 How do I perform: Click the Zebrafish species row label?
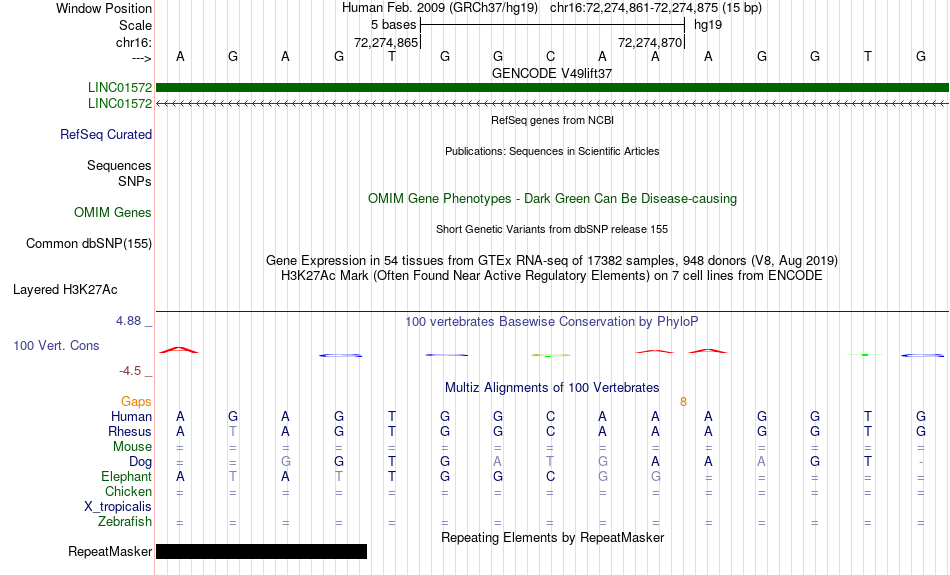tap(125, 522)
